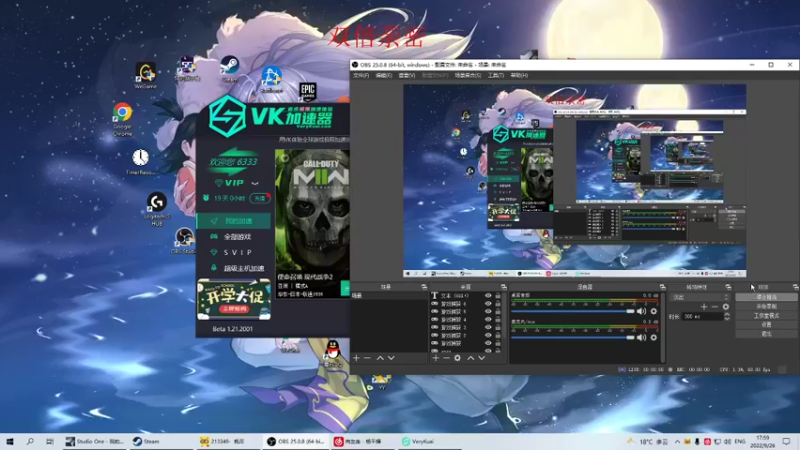
Task: Pop out the 转场特效 panel with float icon
Action: (728, 287)
